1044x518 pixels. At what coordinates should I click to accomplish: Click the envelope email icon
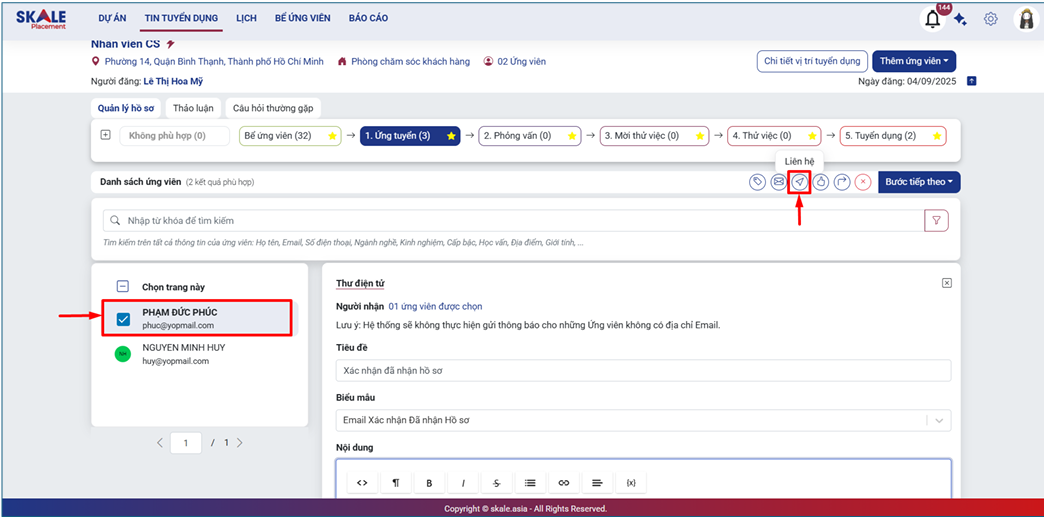click(778, 182)
